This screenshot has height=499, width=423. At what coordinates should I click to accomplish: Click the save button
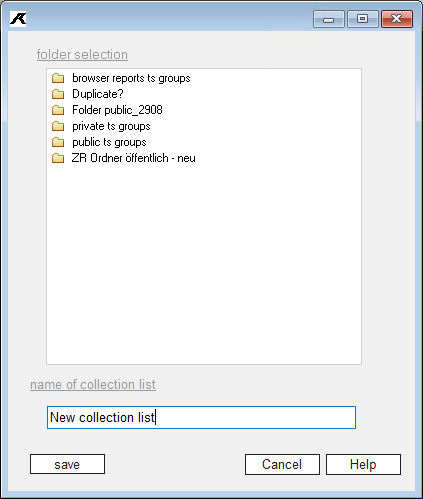(67, 464)
